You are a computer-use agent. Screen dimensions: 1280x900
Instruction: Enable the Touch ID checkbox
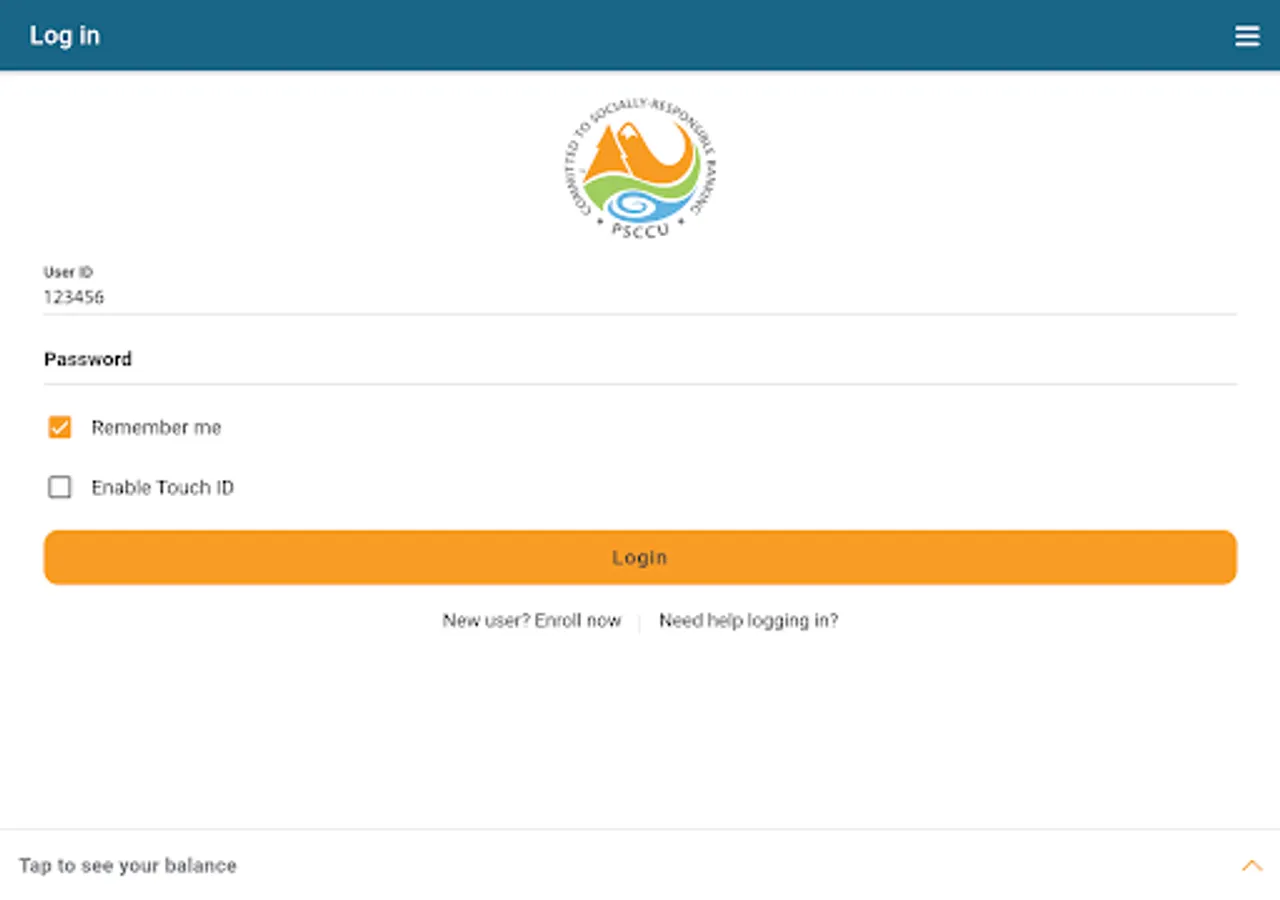(x=60, y=487)
